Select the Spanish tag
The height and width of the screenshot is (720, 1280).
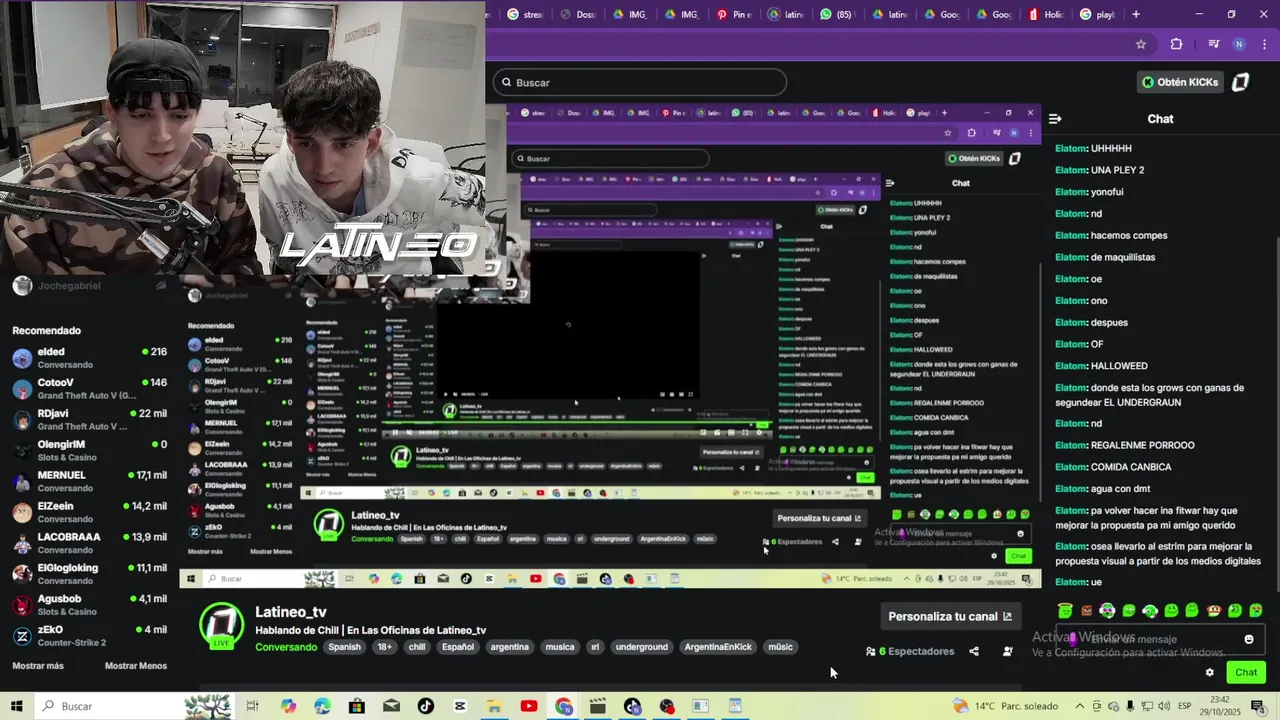pyautogui.click(x=344, y=647)
